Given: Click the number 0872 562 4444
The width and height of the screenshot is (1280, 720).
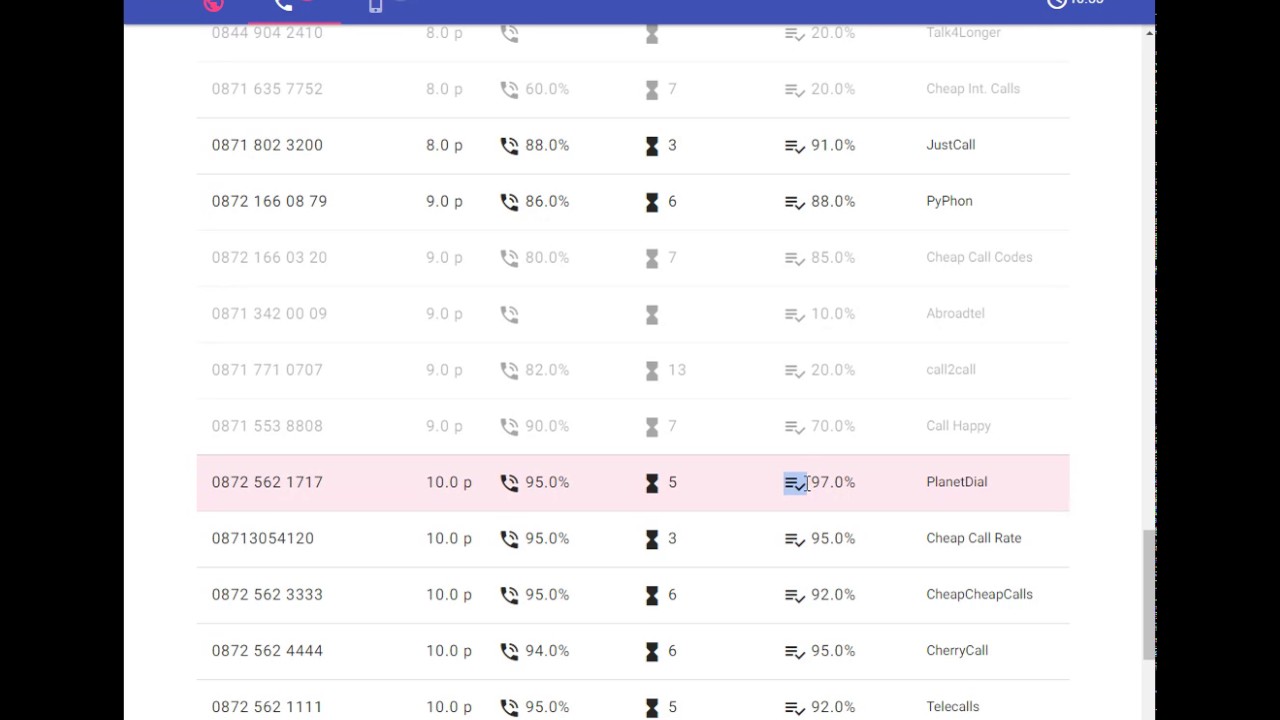Looking at the screenshot, I should click(x=267, y=651).
